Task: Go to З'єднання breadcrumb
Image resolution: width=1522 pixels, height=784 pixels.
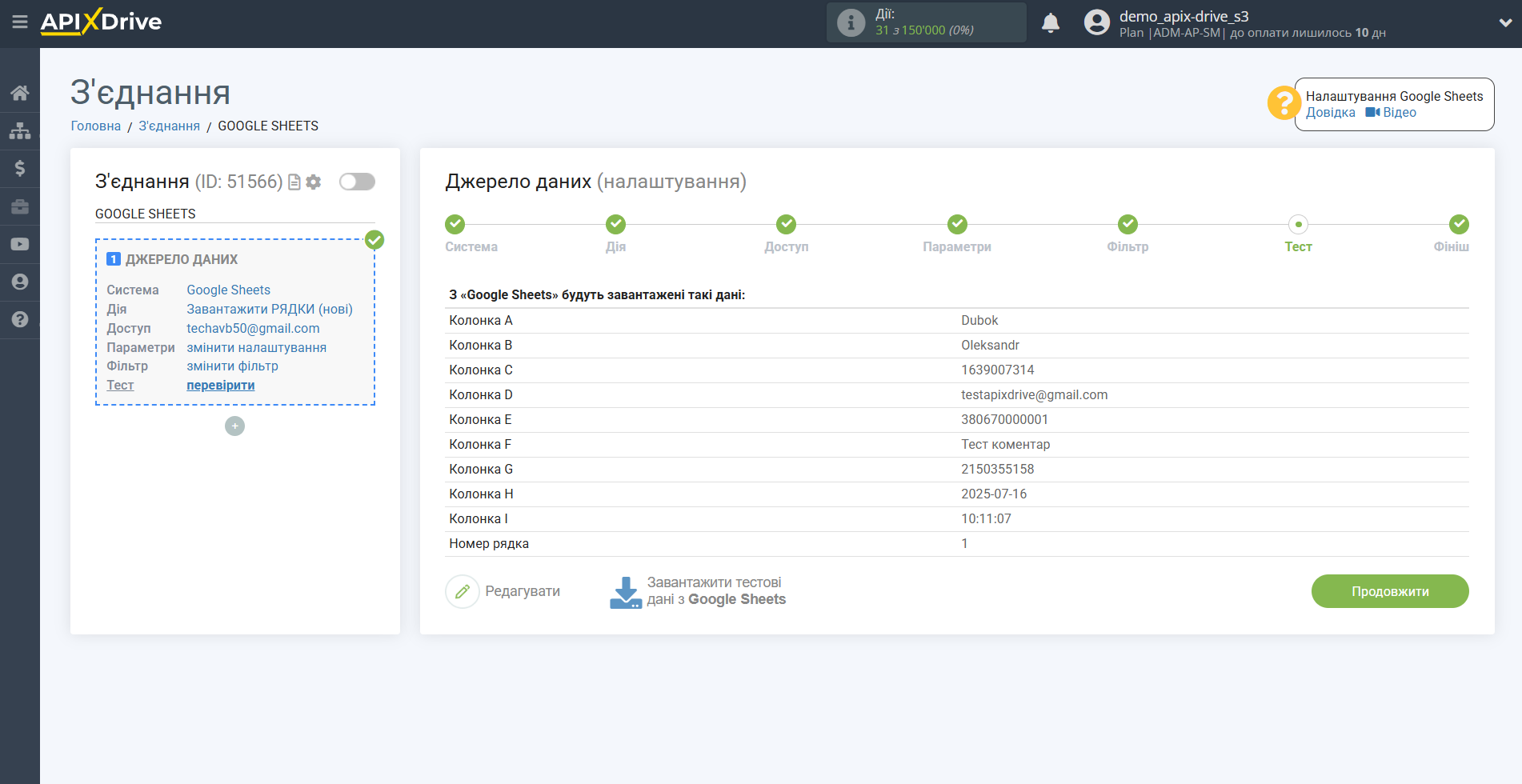Action: coord(170,126)
